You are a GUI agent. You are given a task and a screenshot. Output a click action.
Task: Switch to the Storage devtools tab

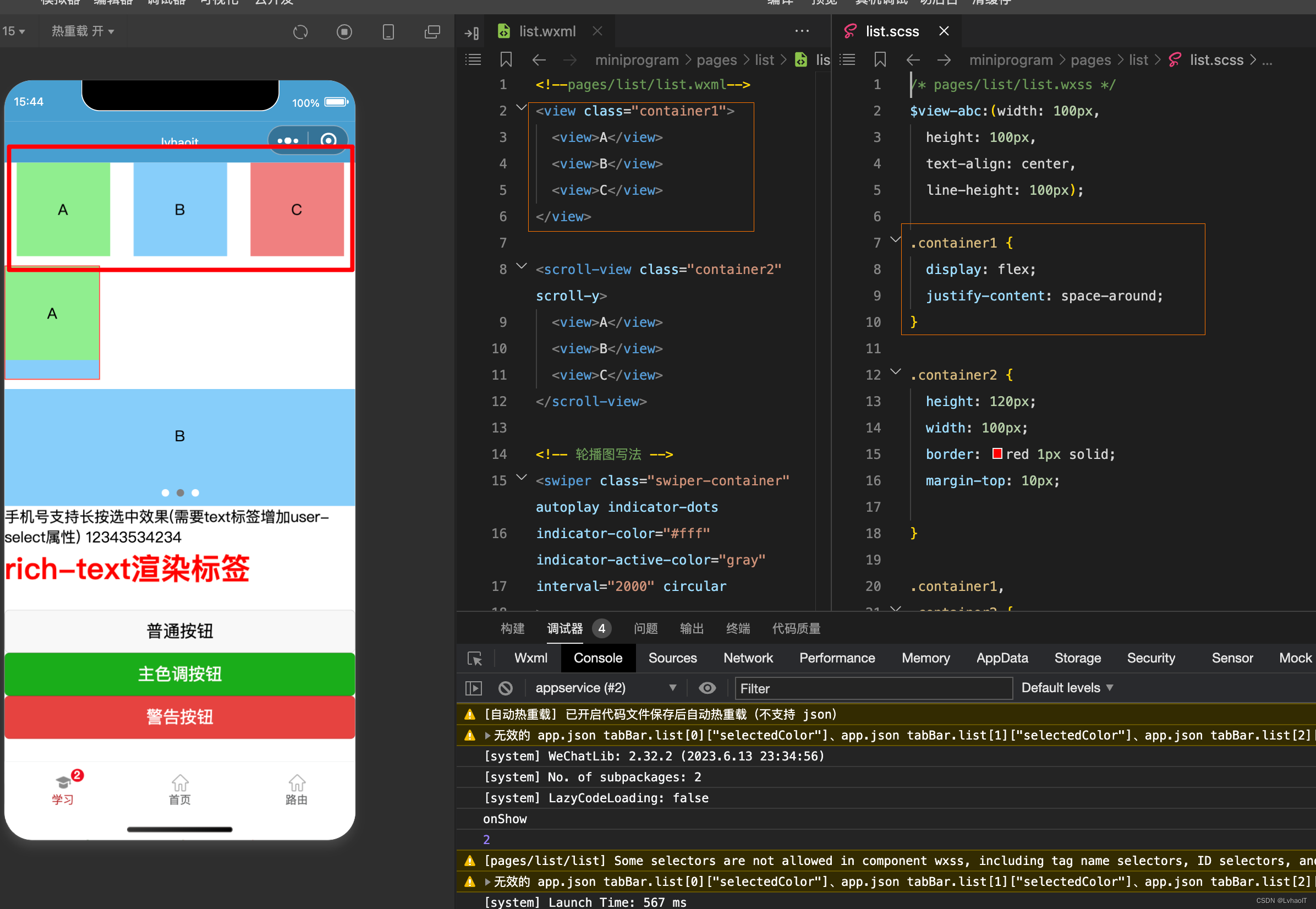click(x=1077, y=659)
